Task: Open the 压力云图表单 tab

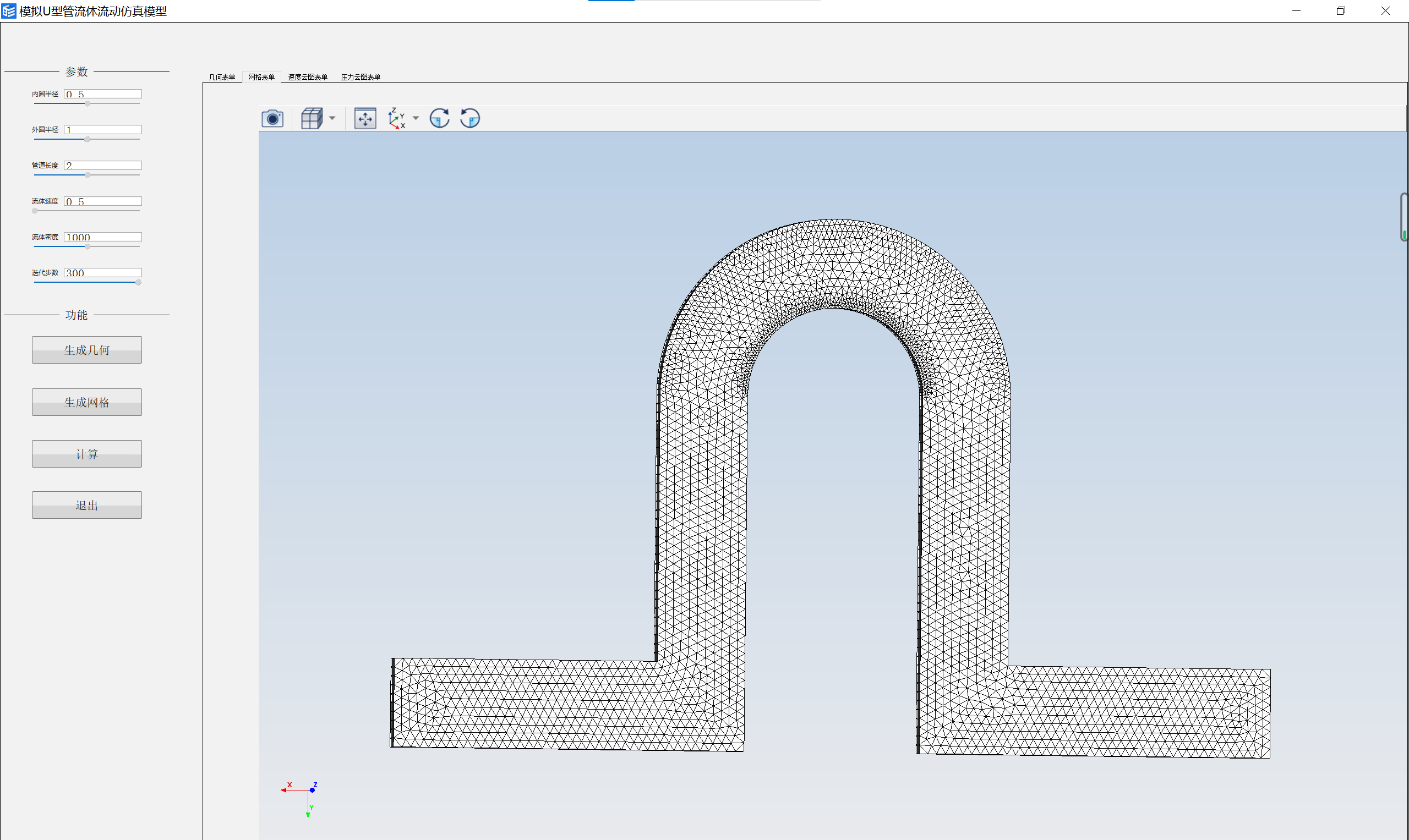Action: click(361, 77)
